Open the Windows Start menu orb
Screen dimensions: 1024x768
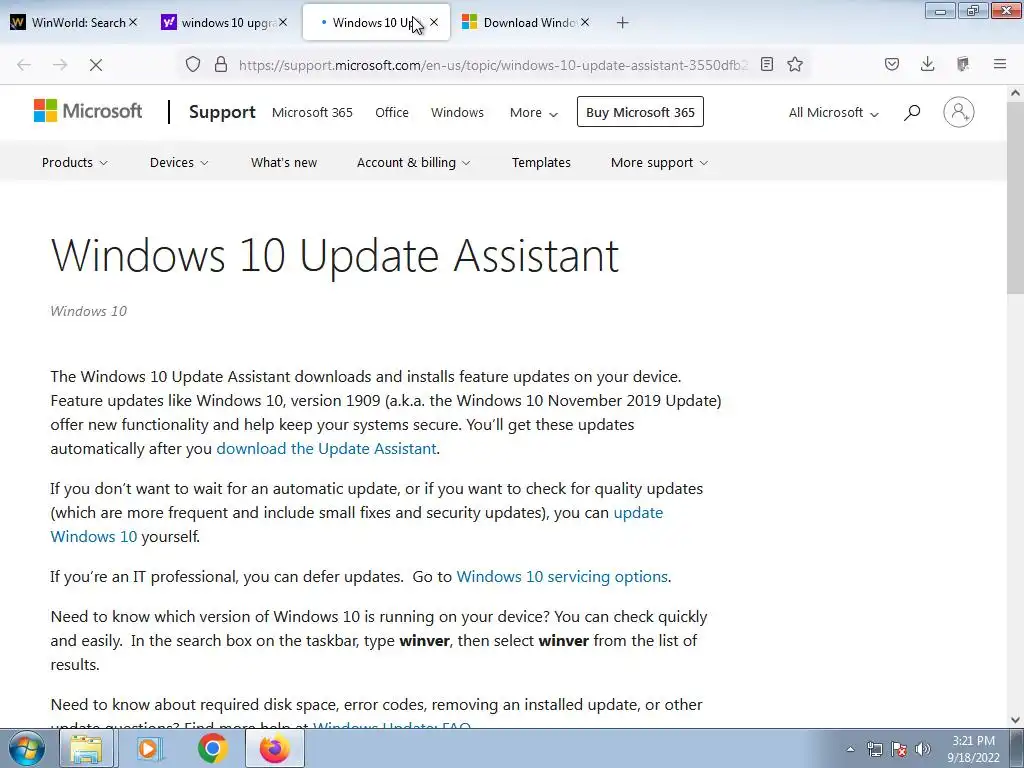[x=27, y=748]
